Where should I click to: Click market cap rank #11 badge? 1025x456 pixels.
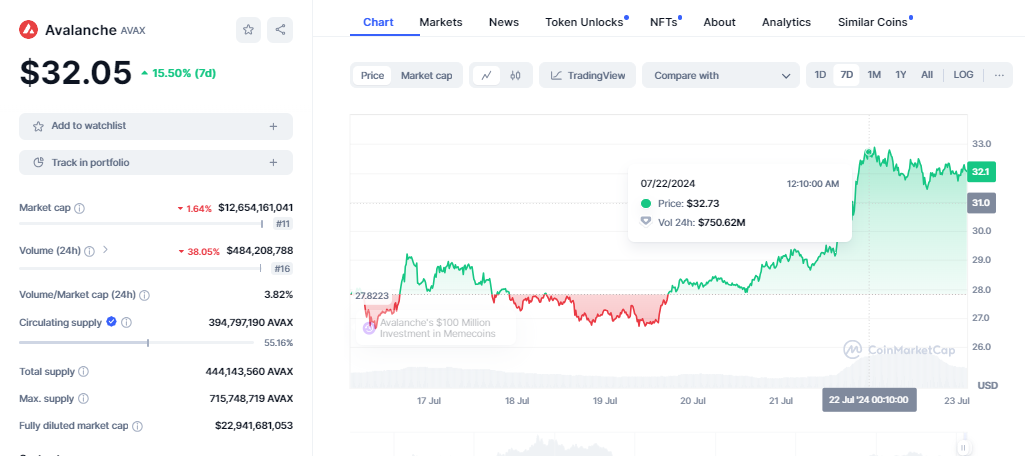tap(282, 224)
